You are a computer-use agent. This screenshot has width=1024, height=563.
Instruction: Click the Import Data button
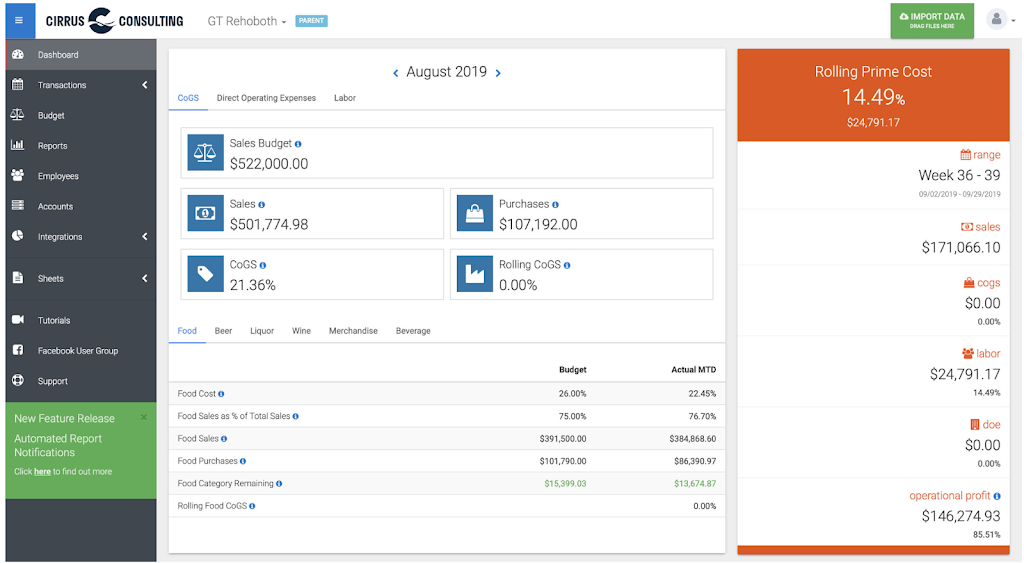(931, 20)
